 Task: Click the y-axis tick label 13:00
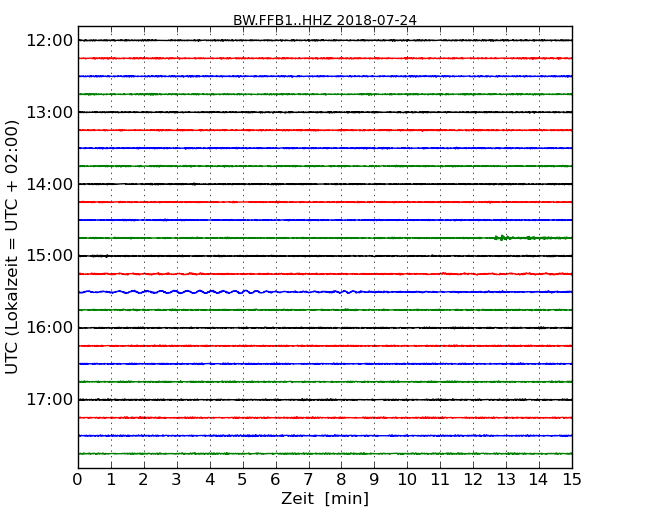50,112
